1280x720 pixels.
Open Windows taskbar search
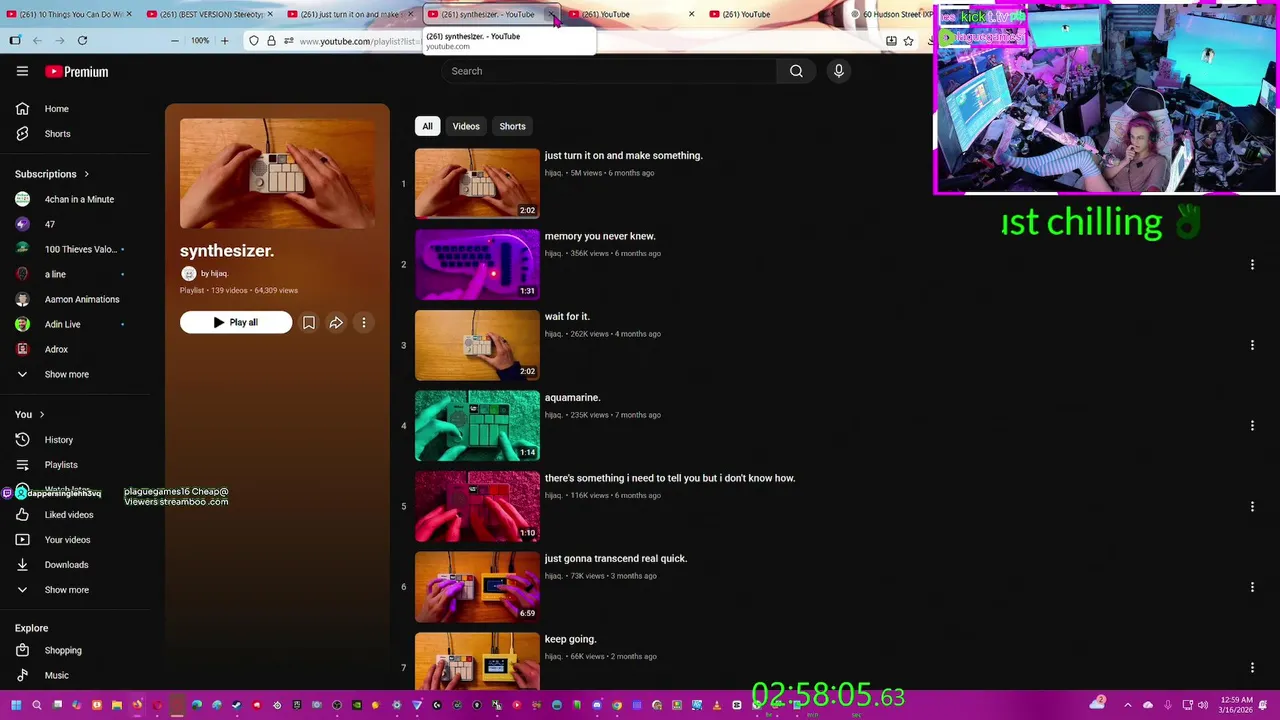pos(37,705)
